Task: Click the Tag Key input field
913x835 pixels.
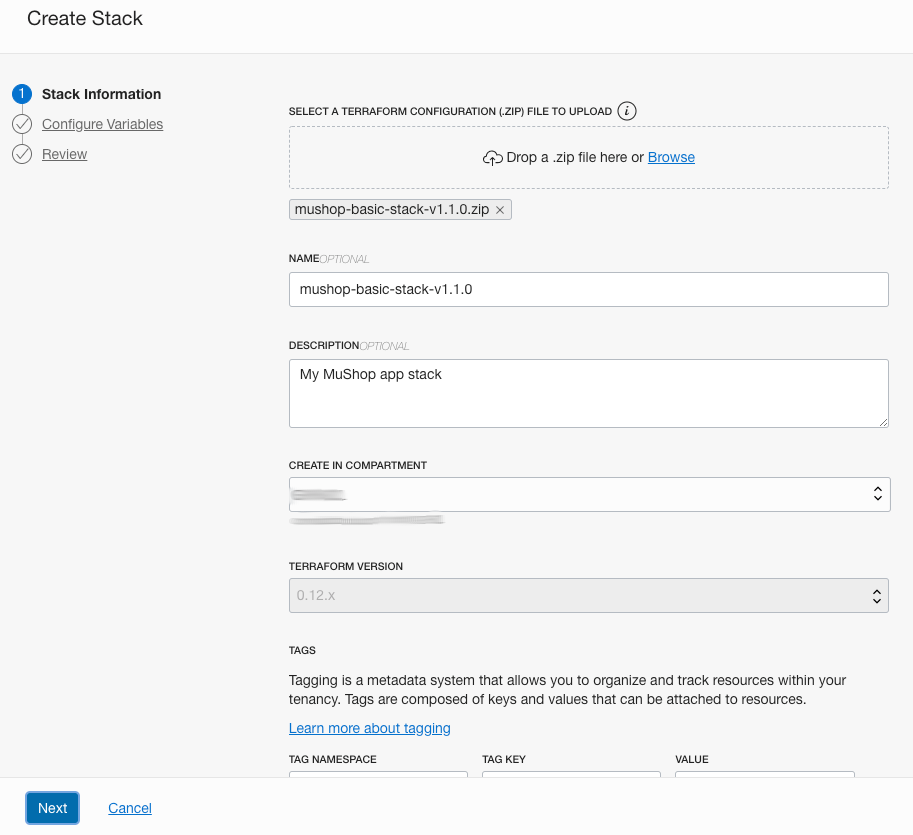Action: point(570,778)
